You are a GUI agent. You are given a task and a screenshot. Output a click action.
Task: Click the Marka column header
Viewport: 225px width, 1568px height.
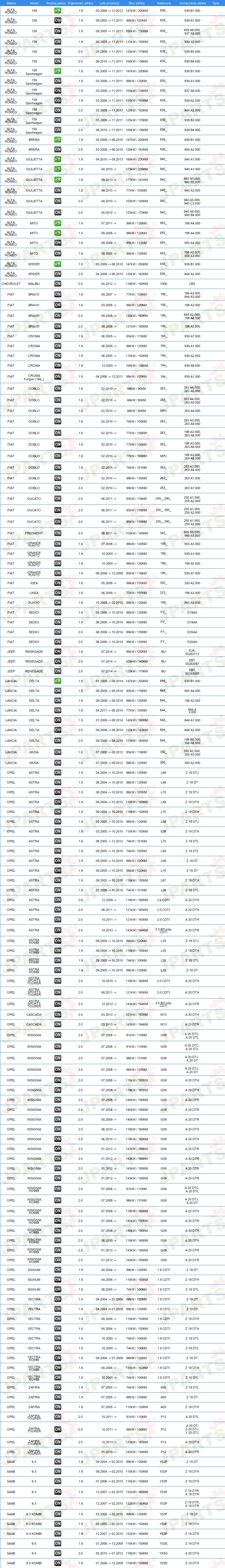click(x=11, y=3)
